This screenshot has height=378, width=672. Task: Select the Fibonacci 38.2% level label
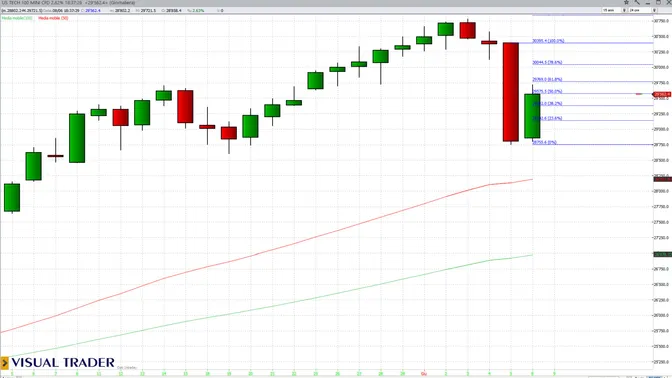point(547,103)
